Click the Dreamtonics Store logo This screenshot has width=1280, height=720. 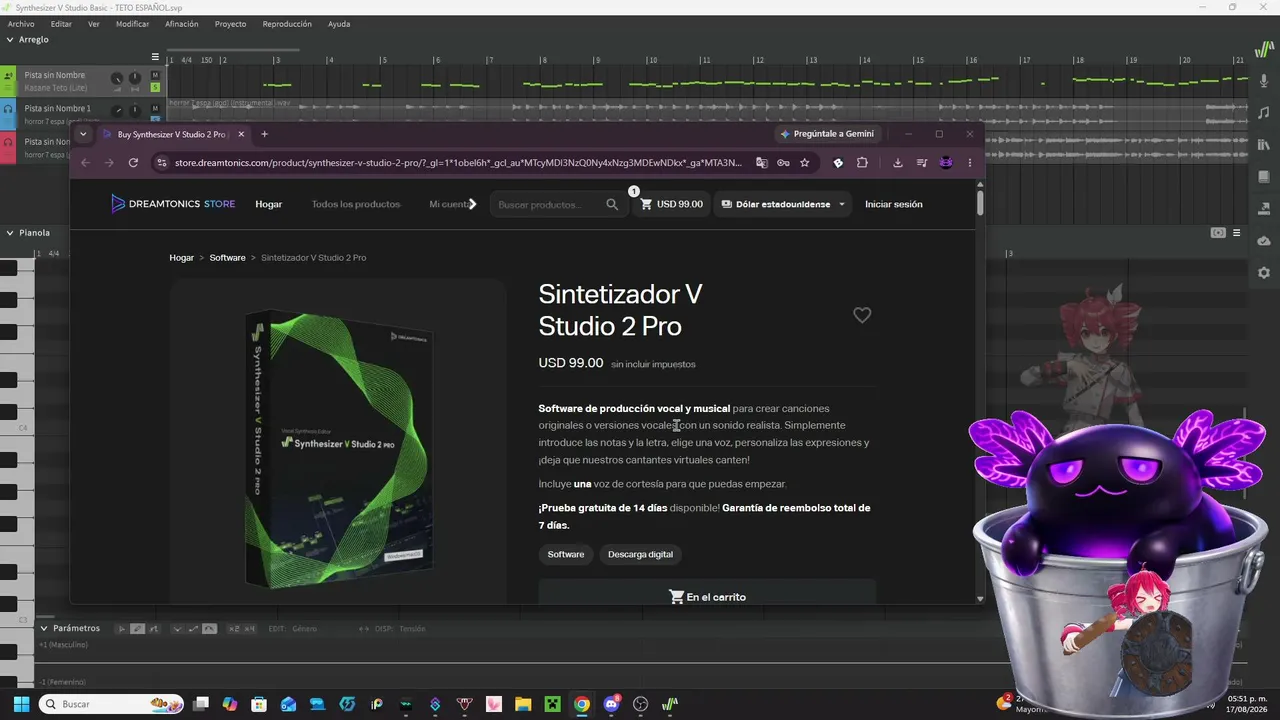pos(173,204)
